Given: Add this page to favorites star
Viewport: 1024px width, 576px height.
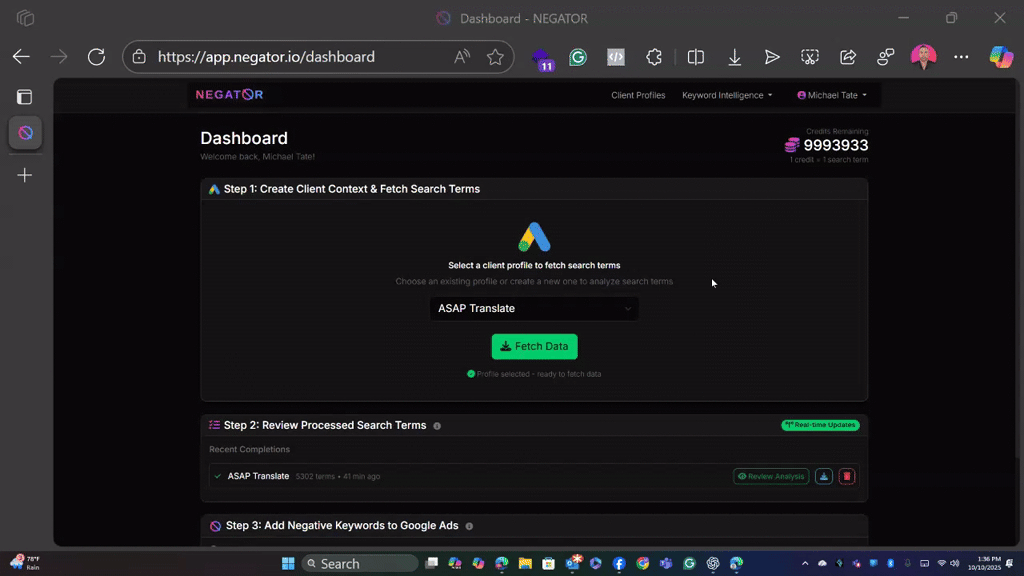Looking at the screenshot, I should [495, 57].
